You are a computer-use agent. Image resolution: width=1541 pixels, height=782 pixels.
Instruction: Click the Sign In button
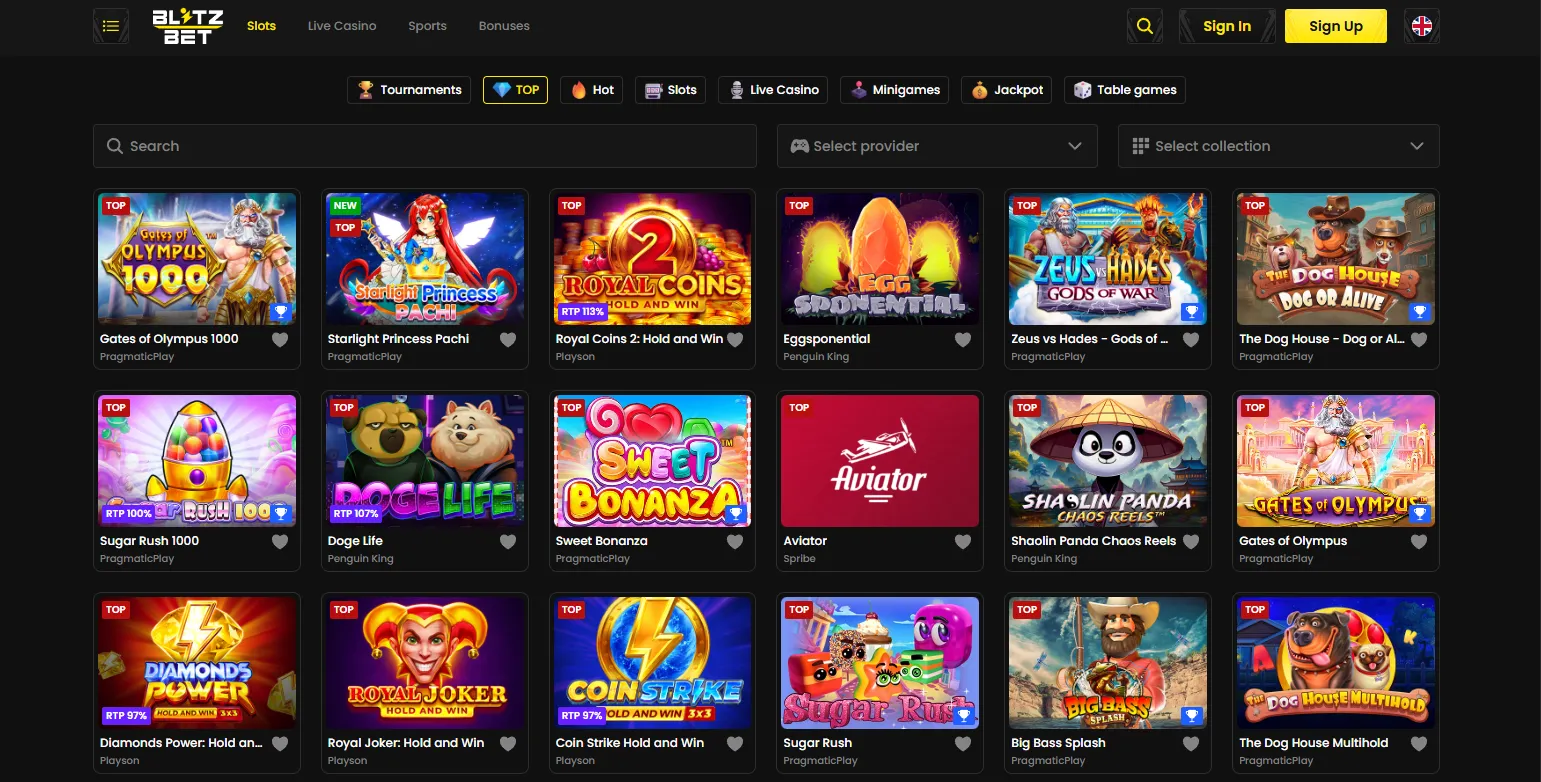coord(1226,26)
